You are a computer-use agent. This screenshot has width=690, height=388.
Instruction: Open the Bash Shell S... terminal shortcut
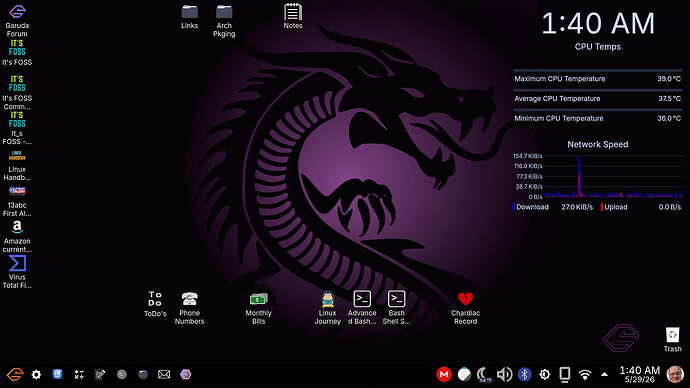click(396, 308)
